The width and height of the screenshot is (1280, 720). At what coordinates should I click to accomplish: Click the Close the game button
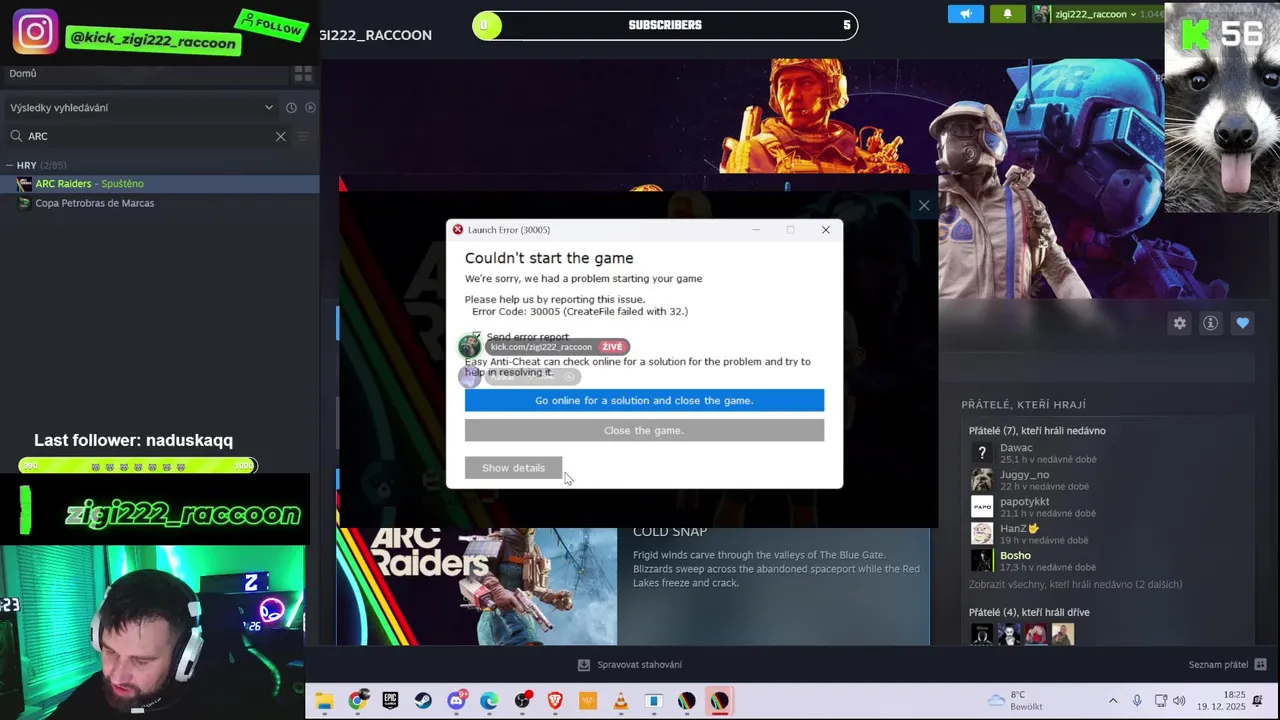(x=644, y=430)
